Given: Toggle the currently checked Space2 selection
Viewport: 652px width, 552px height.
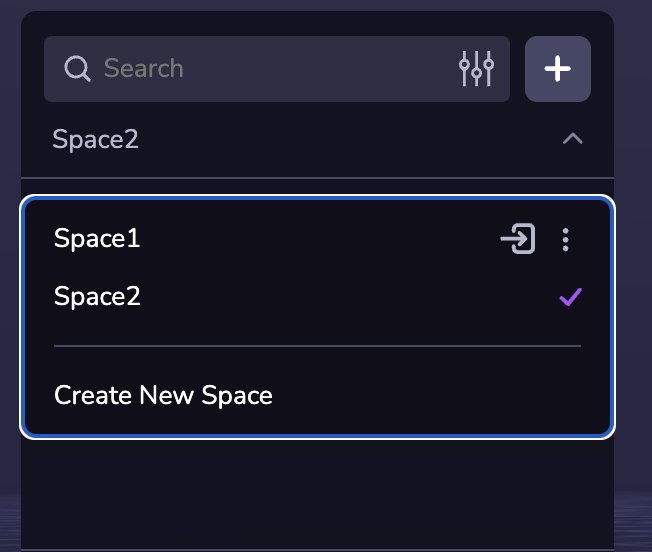Looking at the screenshot, I should pyautogui.click(x=570, y=297).
